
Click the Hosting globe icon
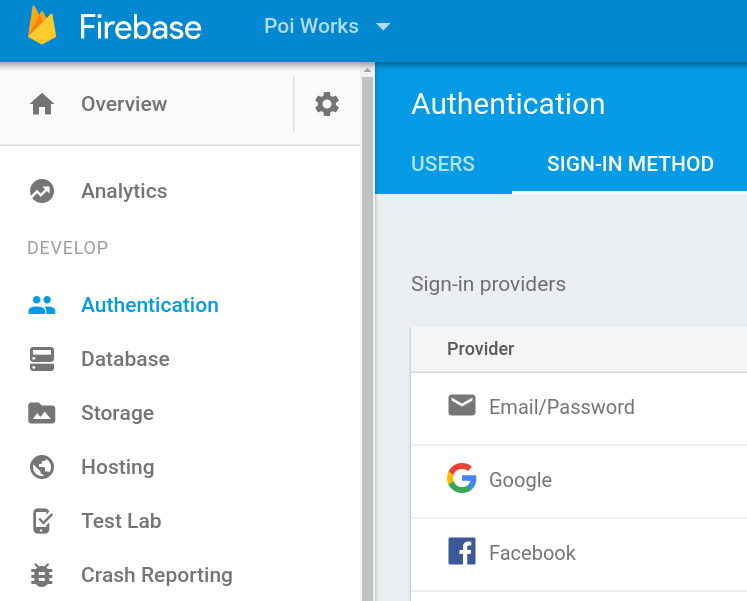pos(42,467)
